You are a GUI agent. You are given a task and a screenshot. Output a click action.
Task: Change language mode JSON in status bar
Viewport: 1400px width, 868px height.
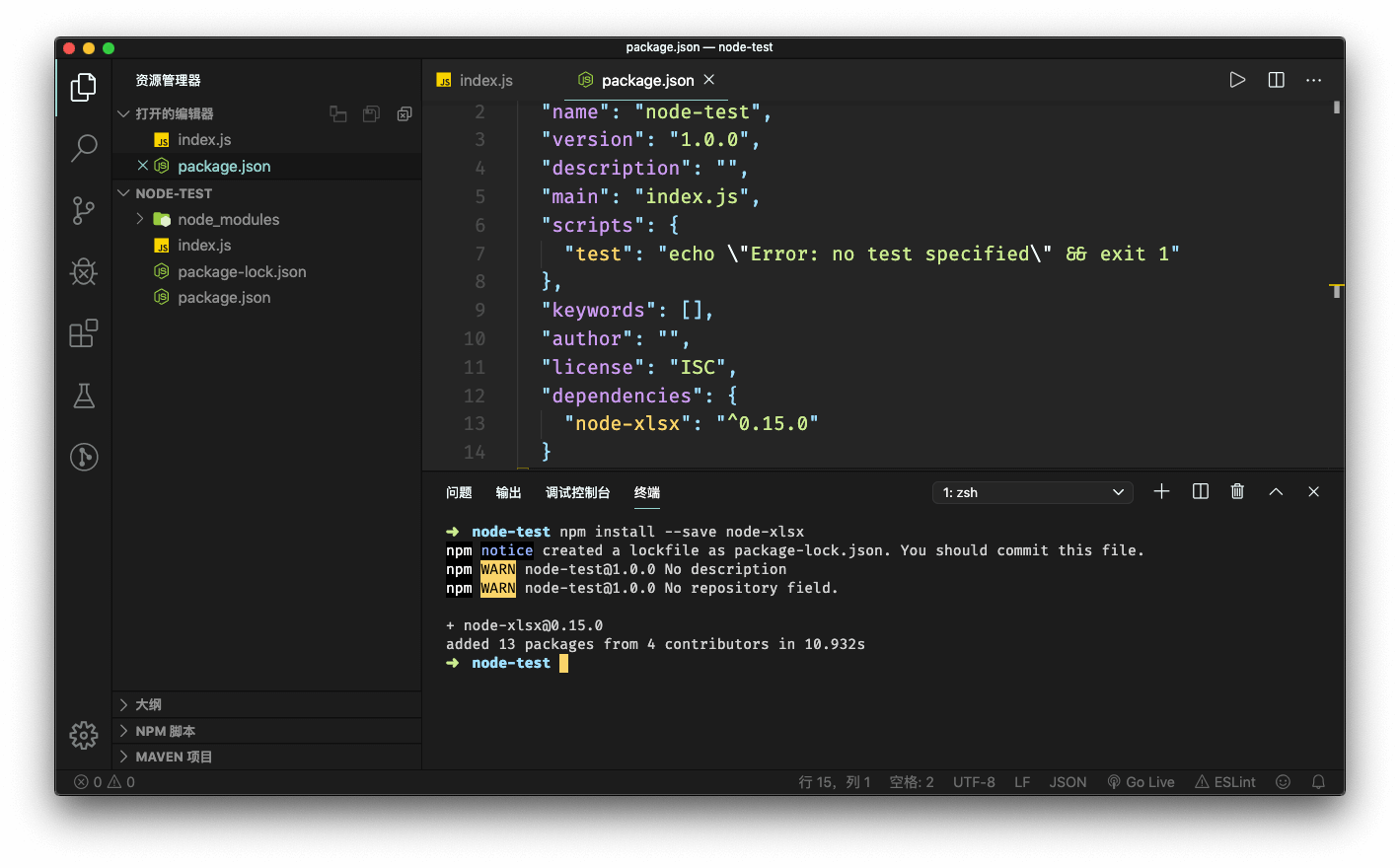tap(1068, 781)
